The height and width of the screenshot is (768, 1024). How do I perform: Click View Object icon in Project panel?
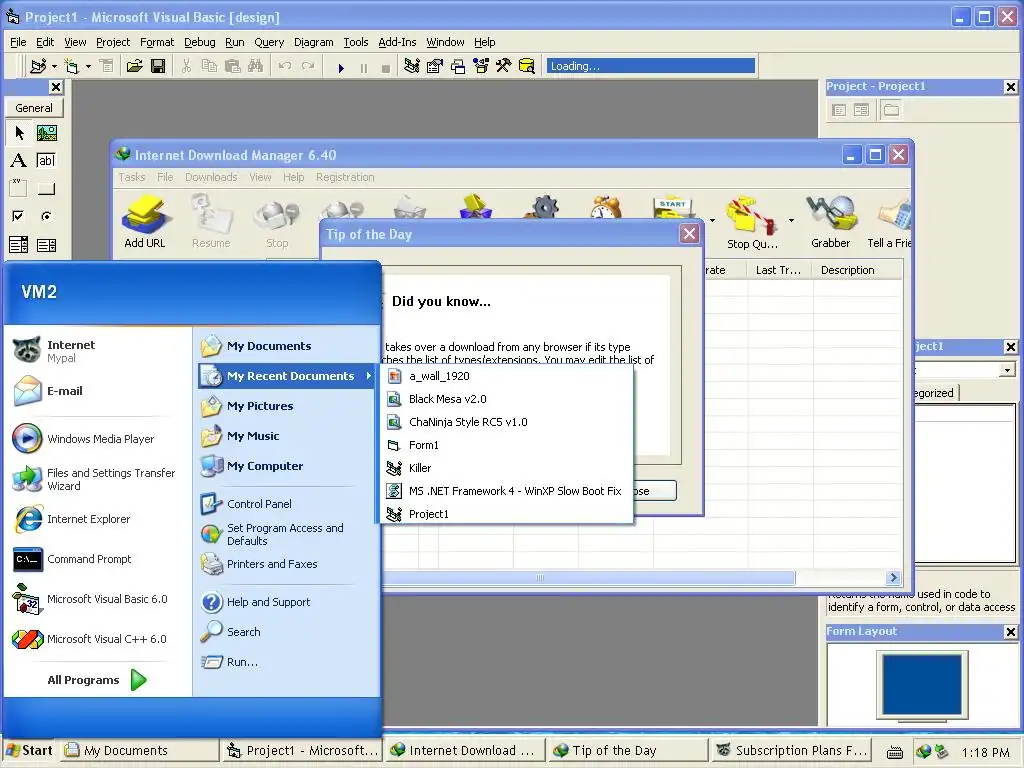(x=862, y=110)
